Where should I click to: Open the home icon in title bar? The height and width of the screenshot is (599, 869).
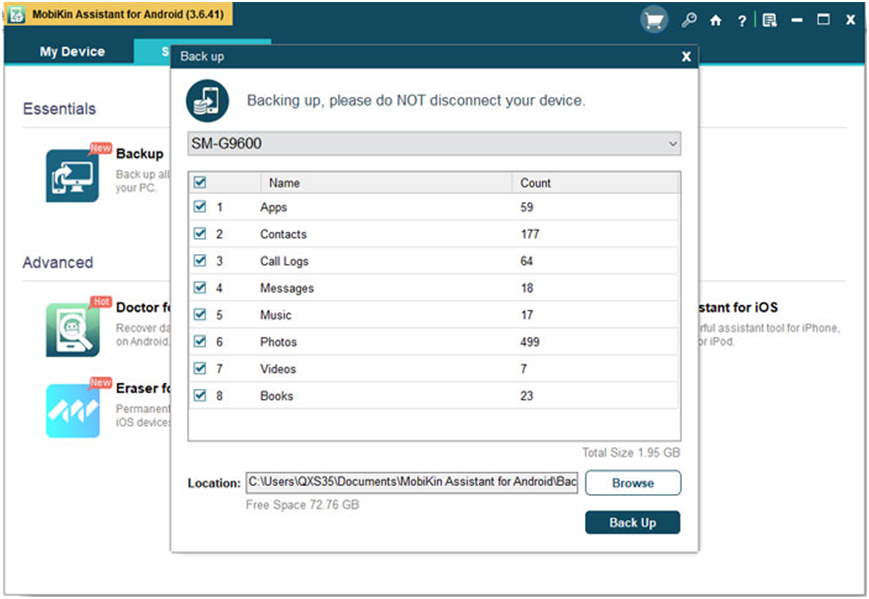point(715,20)
